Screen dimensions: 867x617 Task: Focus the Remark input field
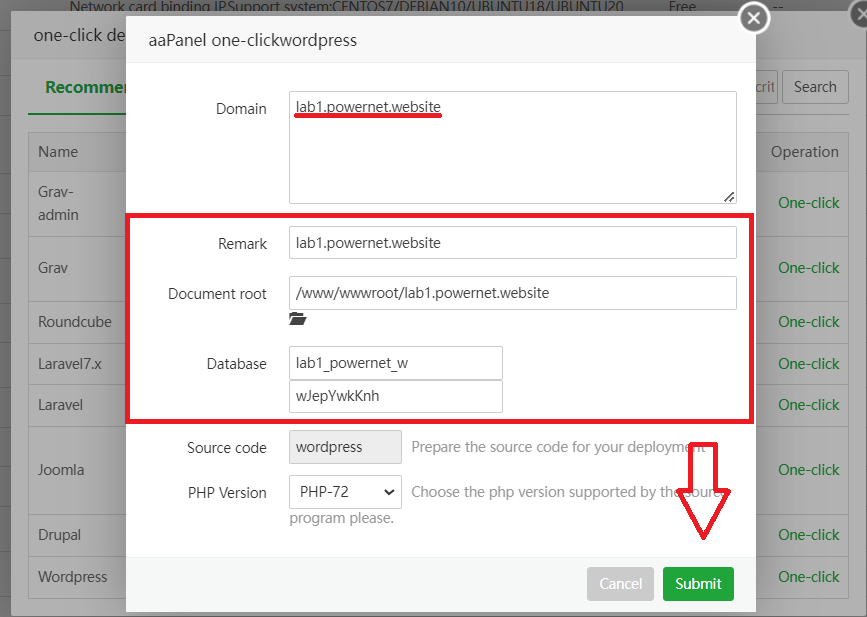(512, 243)
